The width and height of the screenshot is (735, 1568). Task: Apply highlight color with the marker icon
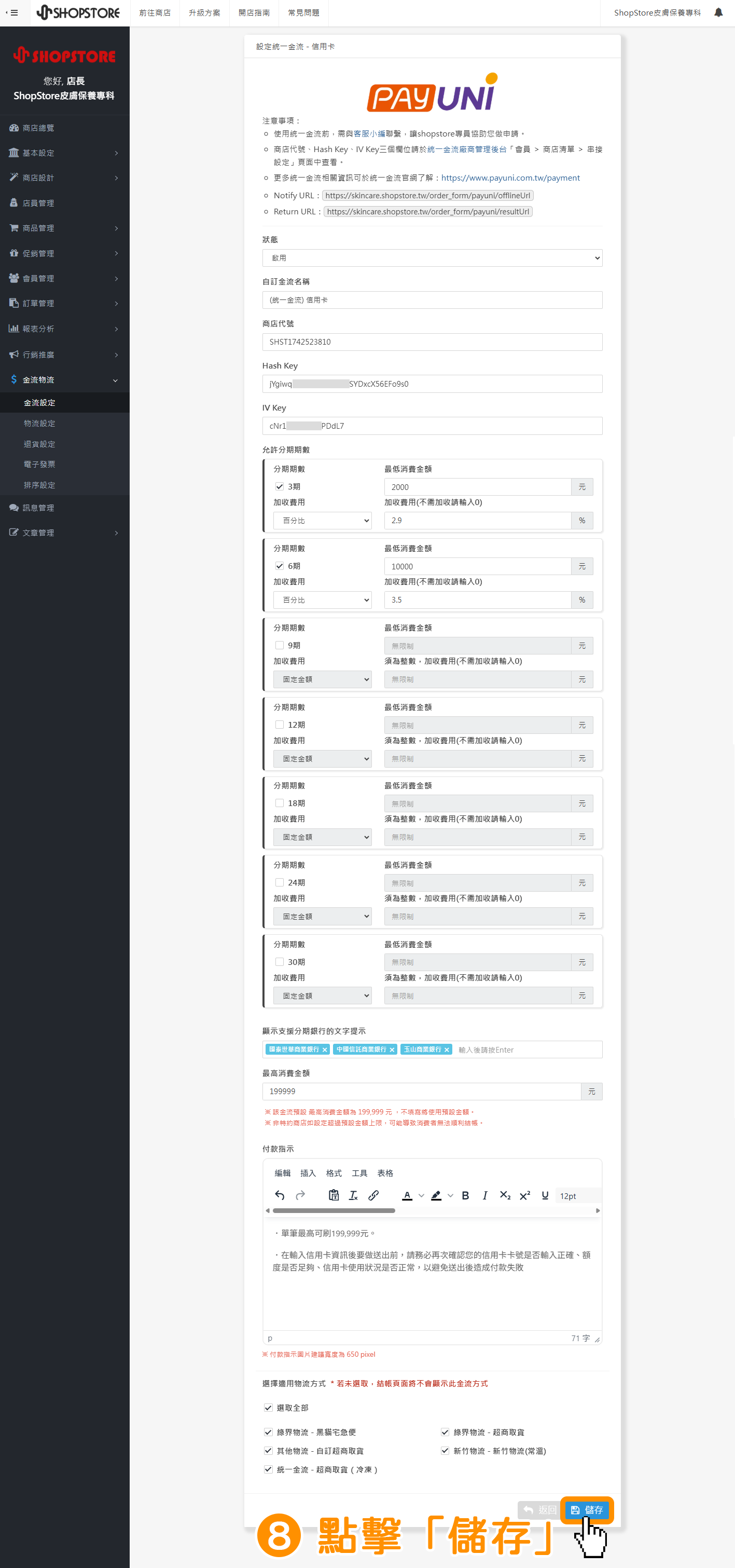tap(436, 1195)
